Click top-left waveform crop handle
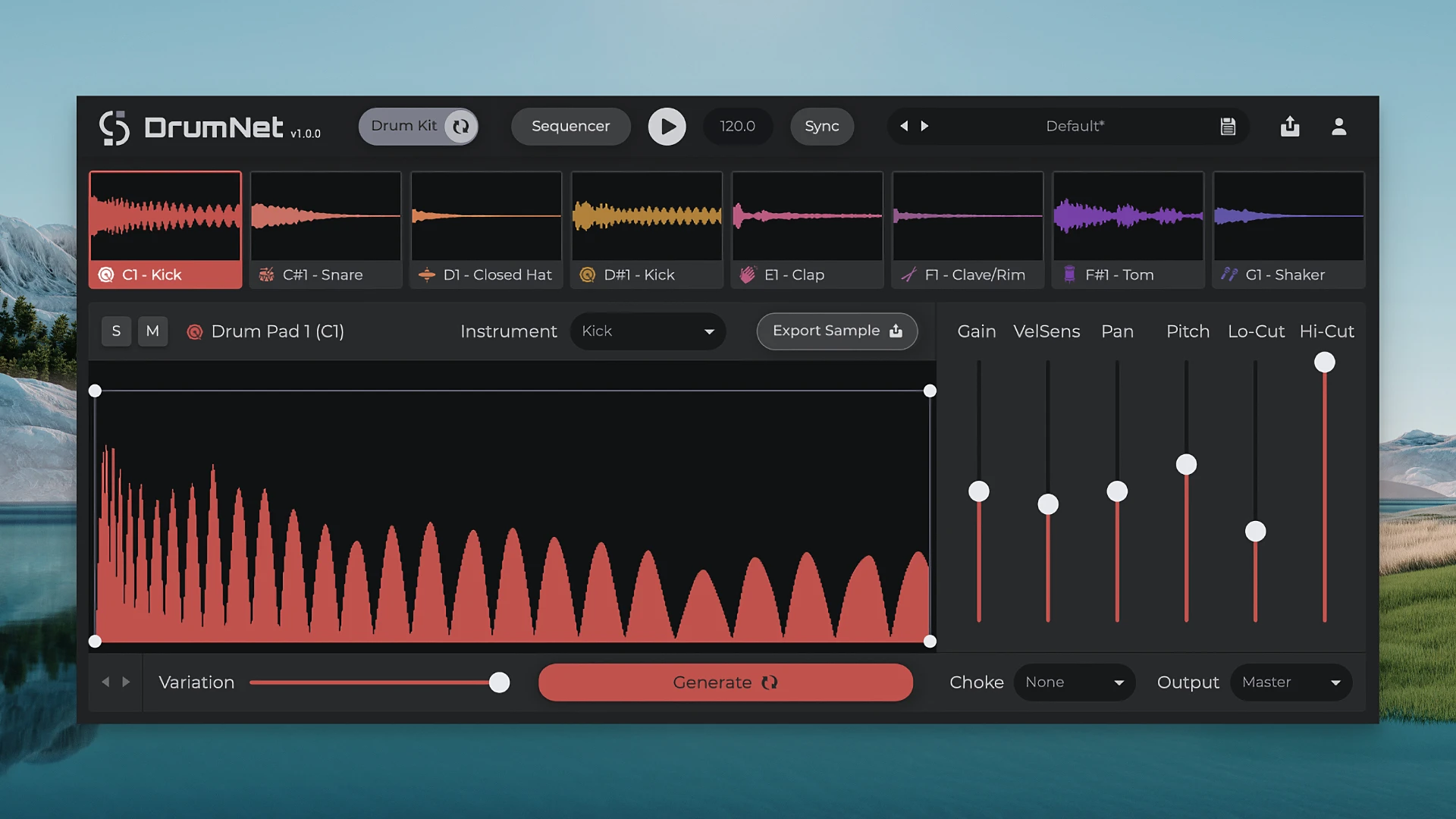Image resolution: width=1456 pixels, height=819 pixels. (95, 391)
